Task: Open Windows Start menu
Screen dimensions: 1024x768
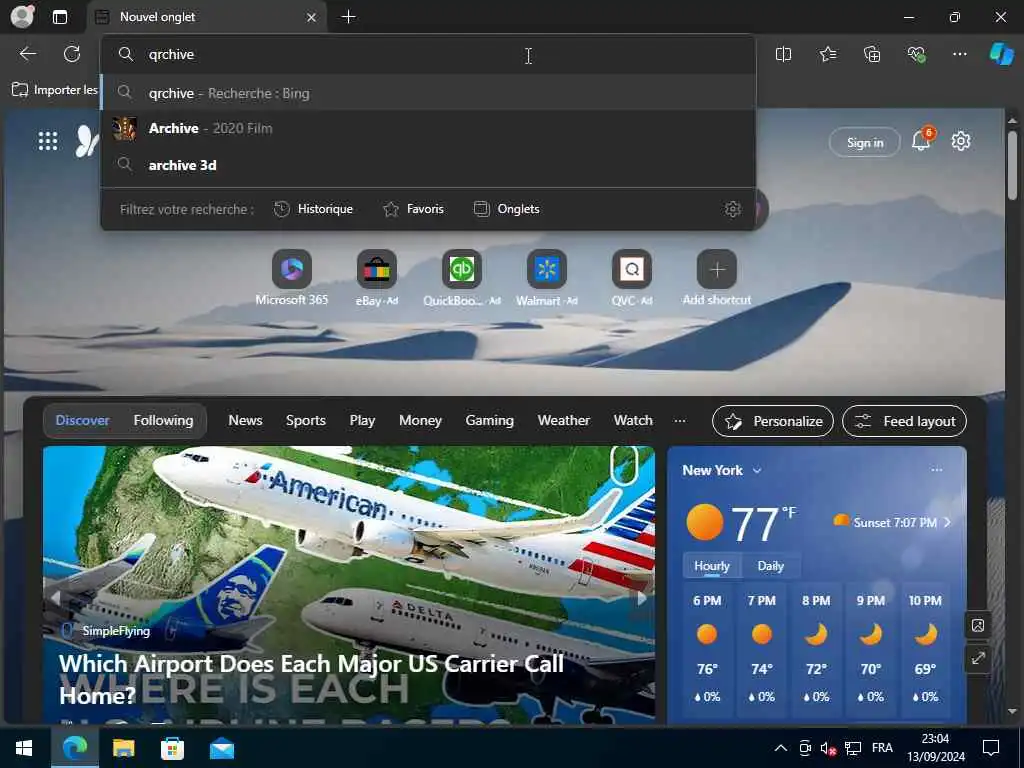Action: (24, 748)
